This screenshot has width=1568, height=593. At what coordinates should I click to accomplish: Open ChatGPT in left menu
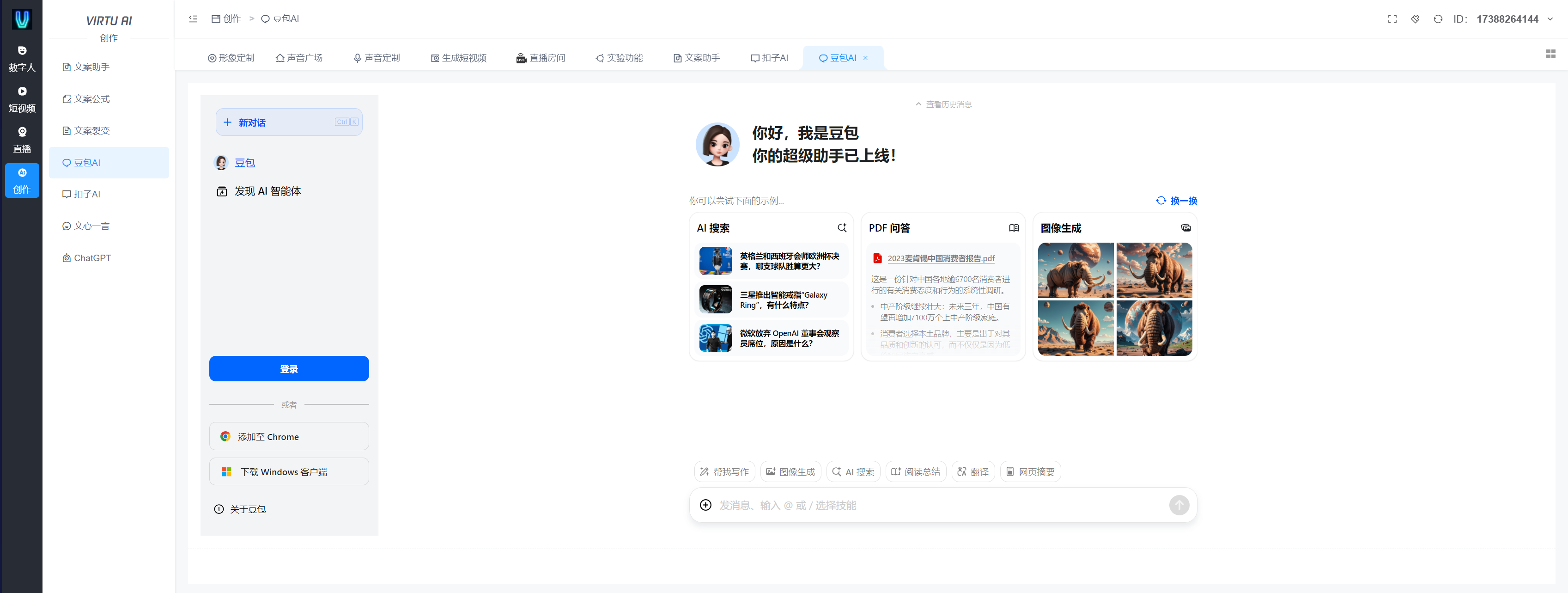coord(109,258)
